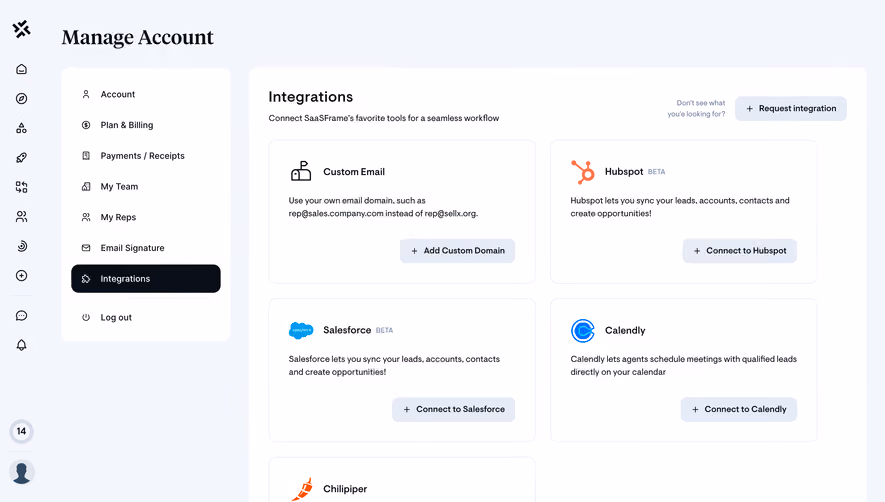Click the Salesforce card description text
This screenshot has width=885, height=502.
(394, 365)
